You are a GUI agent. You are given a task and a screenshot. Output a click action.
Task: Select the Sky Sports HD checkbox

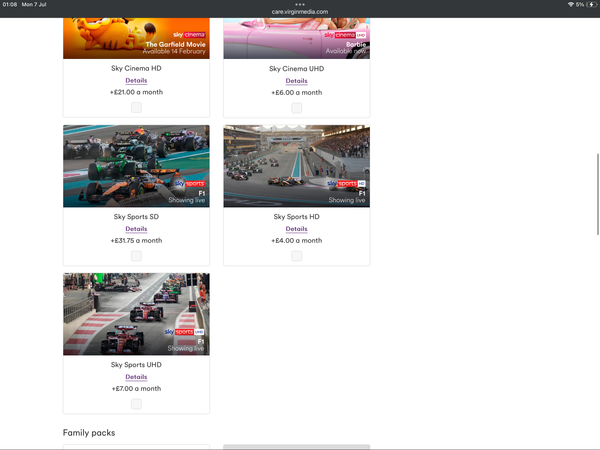pyautogui.click(x=297, y=256)
